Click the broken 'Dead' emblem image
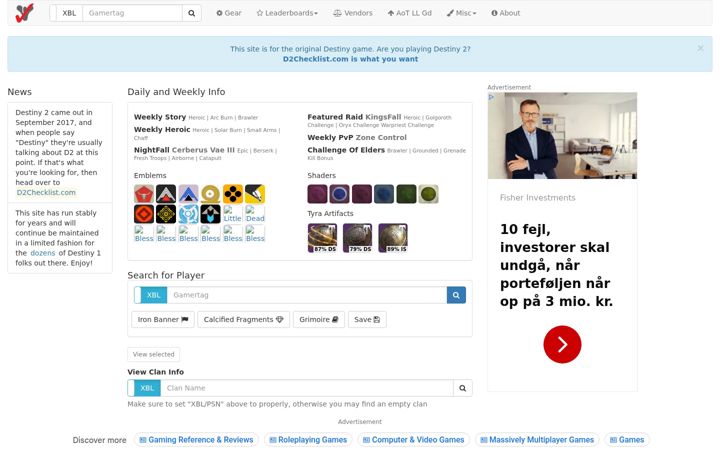 (255, 214)
